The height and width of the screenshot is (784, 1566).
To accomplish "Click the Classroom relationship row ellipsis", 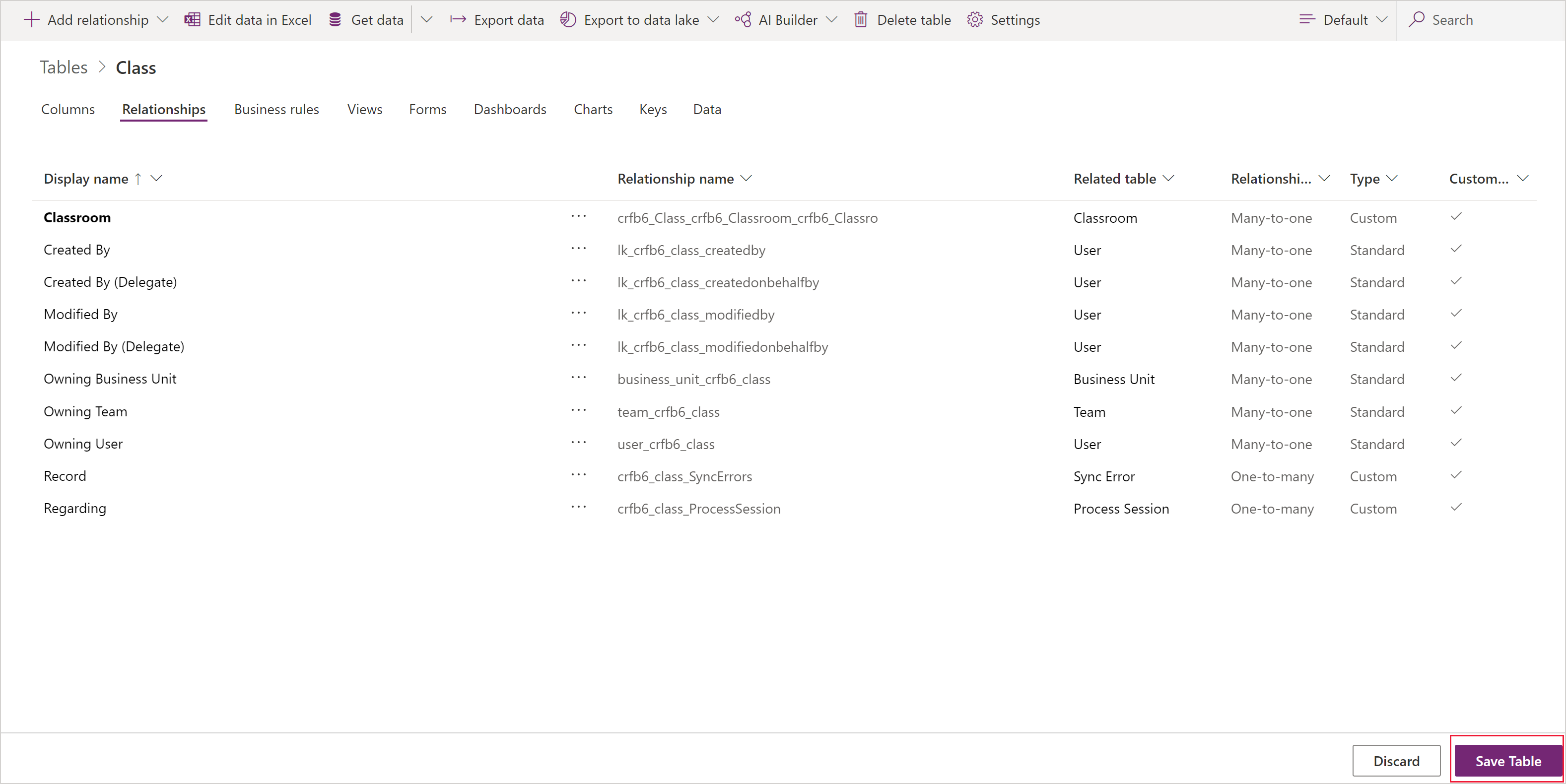I will pyautogui.click(x=579, y=216).
